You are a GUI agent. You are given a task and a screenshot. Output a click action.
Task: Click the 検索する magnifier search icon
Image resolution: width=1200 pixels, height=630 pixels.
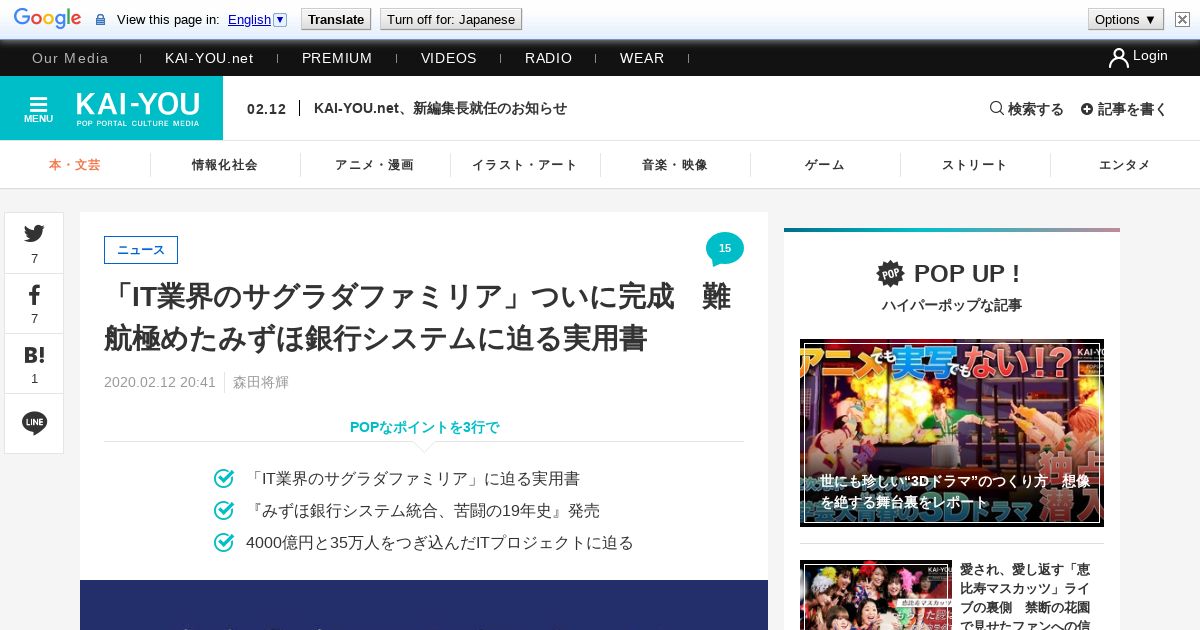(x=997, y=108)
